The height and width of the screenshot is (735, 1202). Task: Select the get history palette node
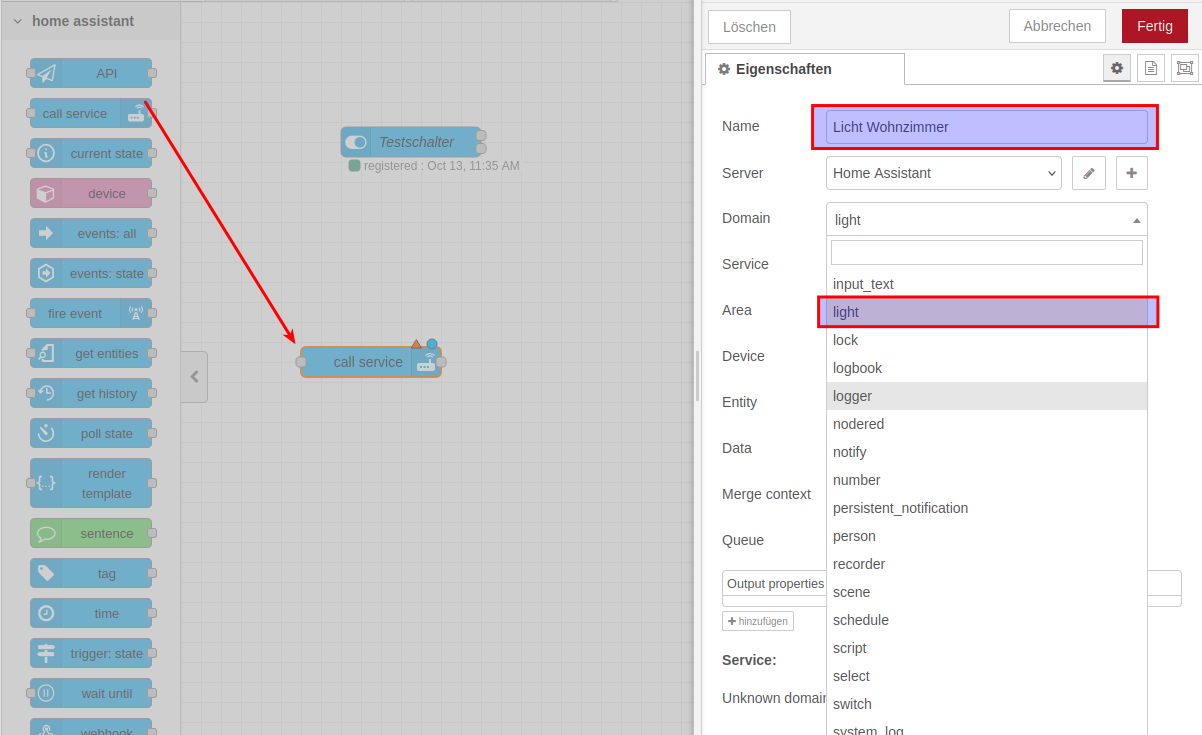tap(91, 394)
